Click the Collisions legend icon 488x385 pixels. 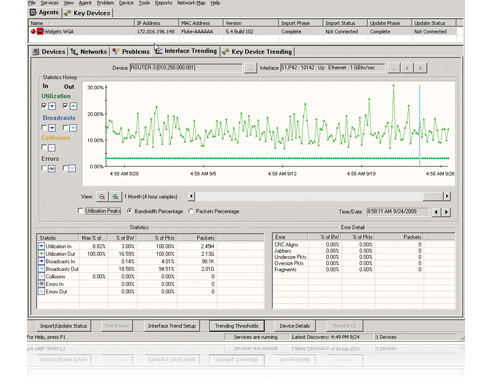pyautogui.click(x=52, y=148)
